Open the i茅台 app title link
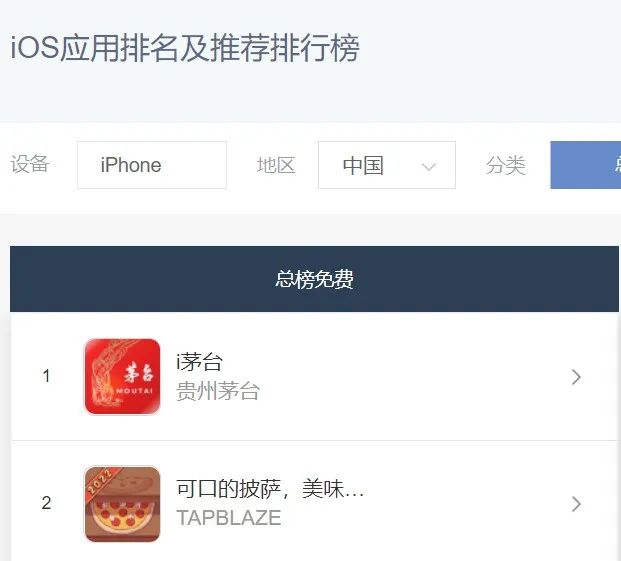The height and width of the screenshot is (561, 621). pos(199,361)
